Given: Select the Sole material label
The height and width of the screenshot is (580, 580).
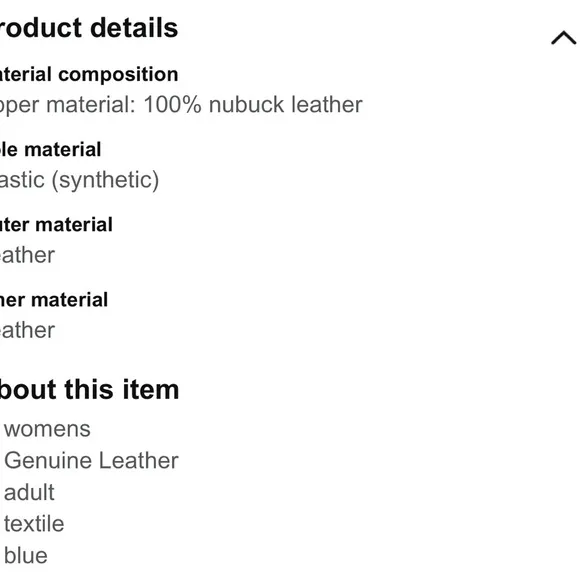Looking at the screenshot, I should [50, 149].
